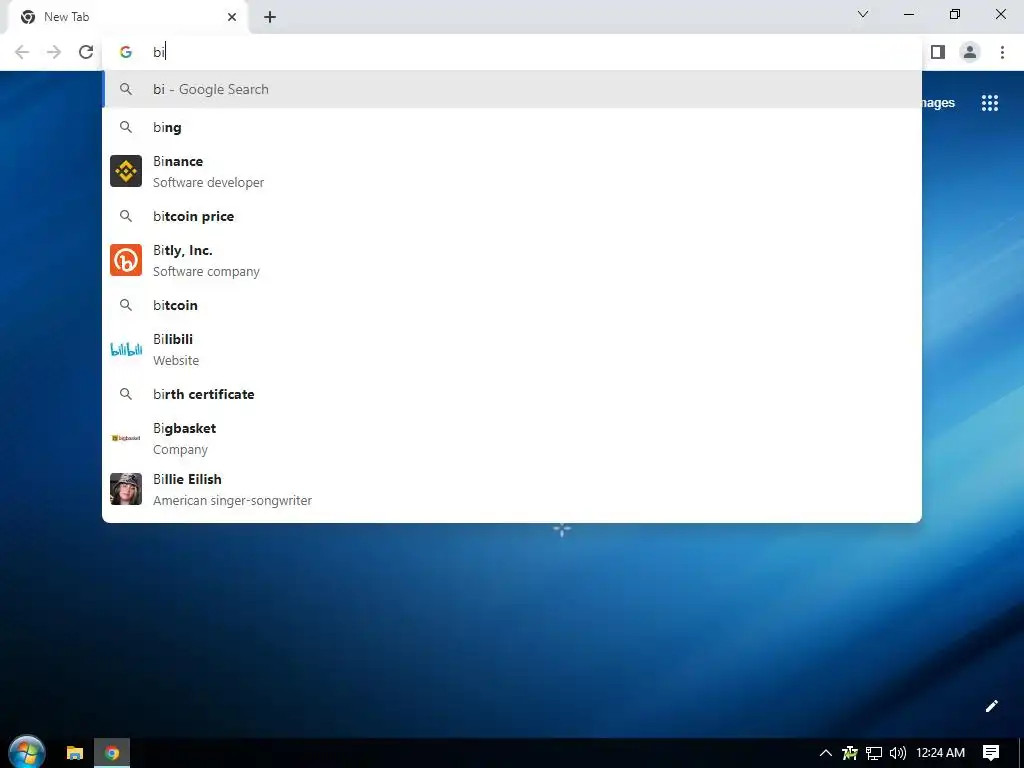Viewport: 1024px width, 768px height.
Task: Click the magnifier beside 'birth certificate'
Action: [126, 394]
